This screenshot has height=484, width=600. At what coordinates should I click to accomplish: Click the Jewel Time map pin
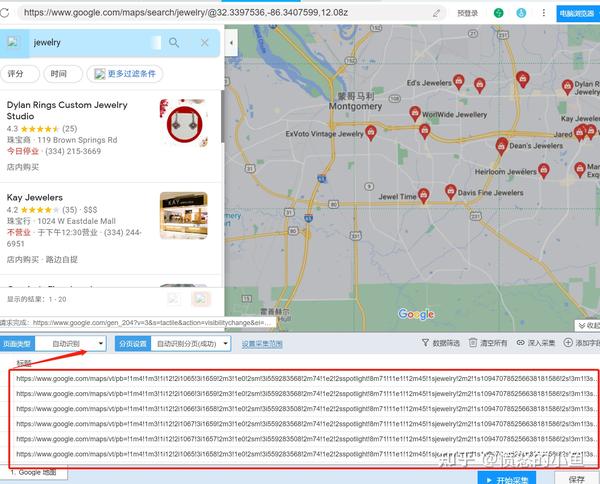coord(423,195)
